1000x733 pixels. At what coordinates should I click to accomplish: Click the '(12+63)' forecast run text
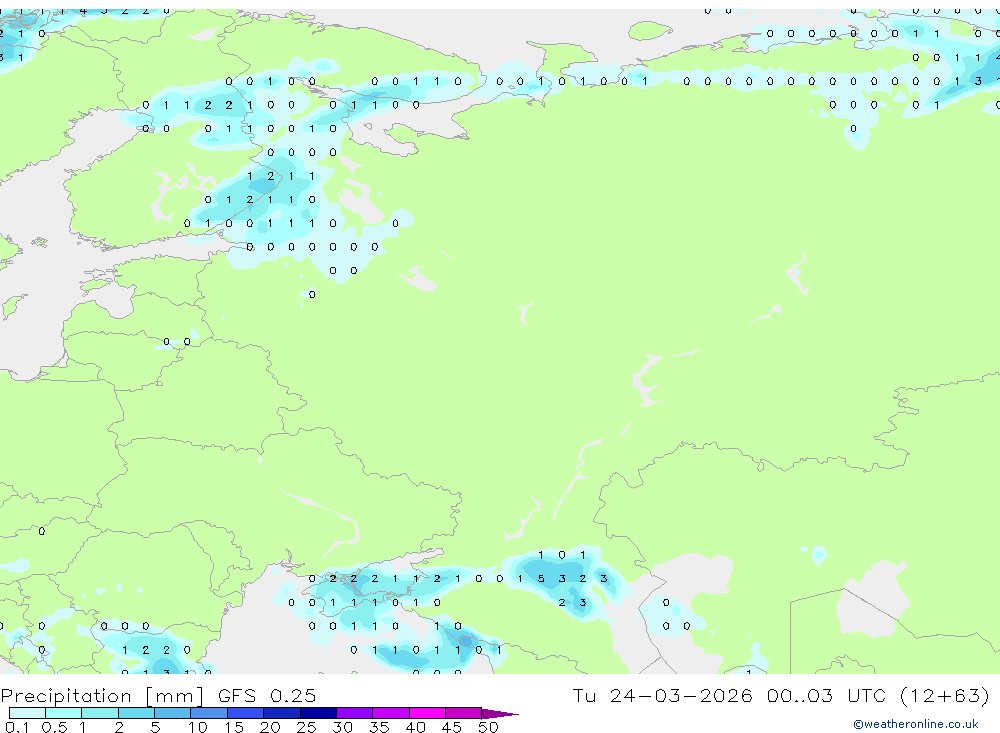(945, 695)
